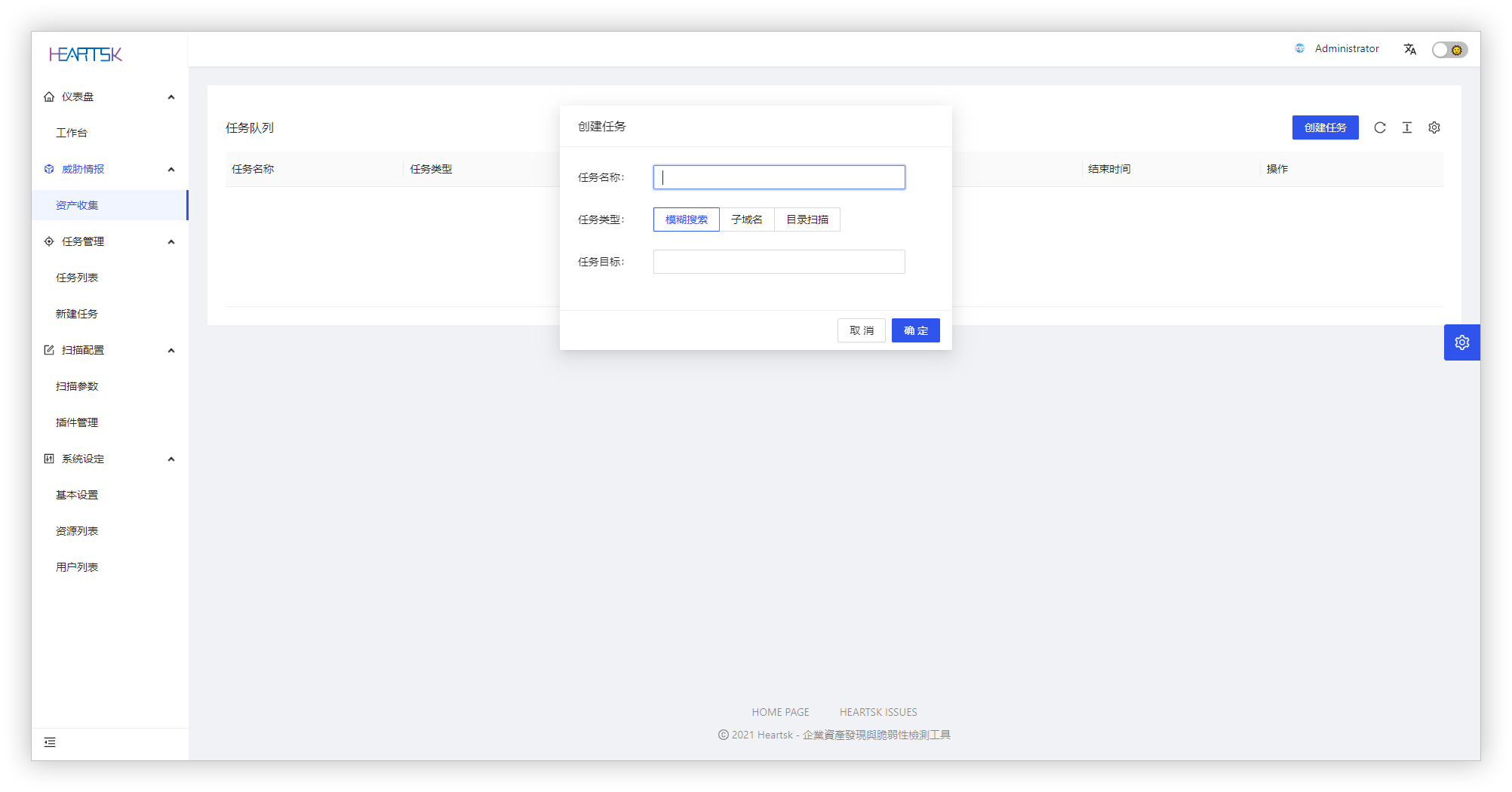Open 资源列表 menu item
The width and height of the screenshot is (1512, 792).
click(x=110, y=531)
